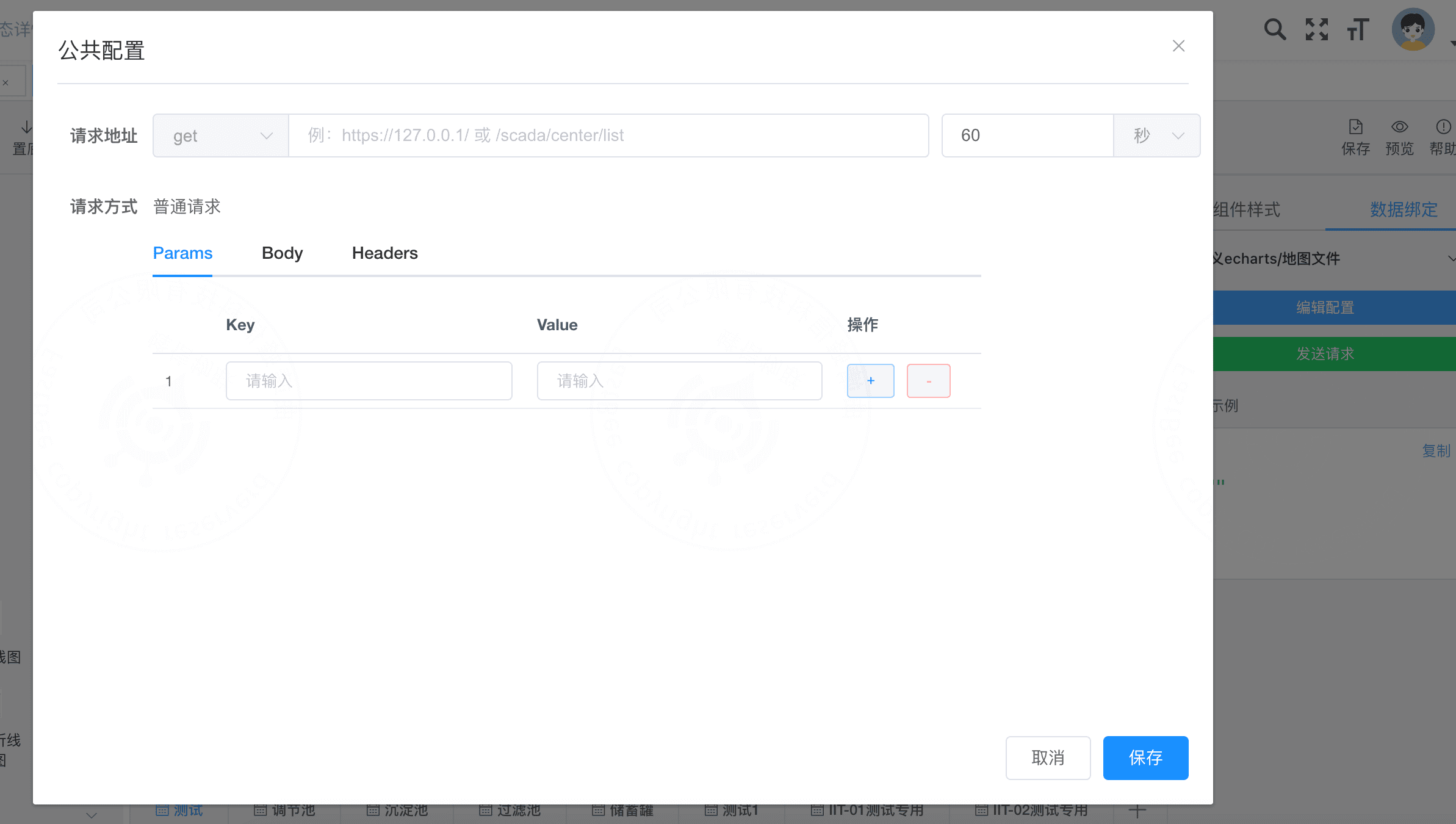Open the search magnifier icon
This screenshot has height=824, width=1456.
click(x=1275, y=29)
